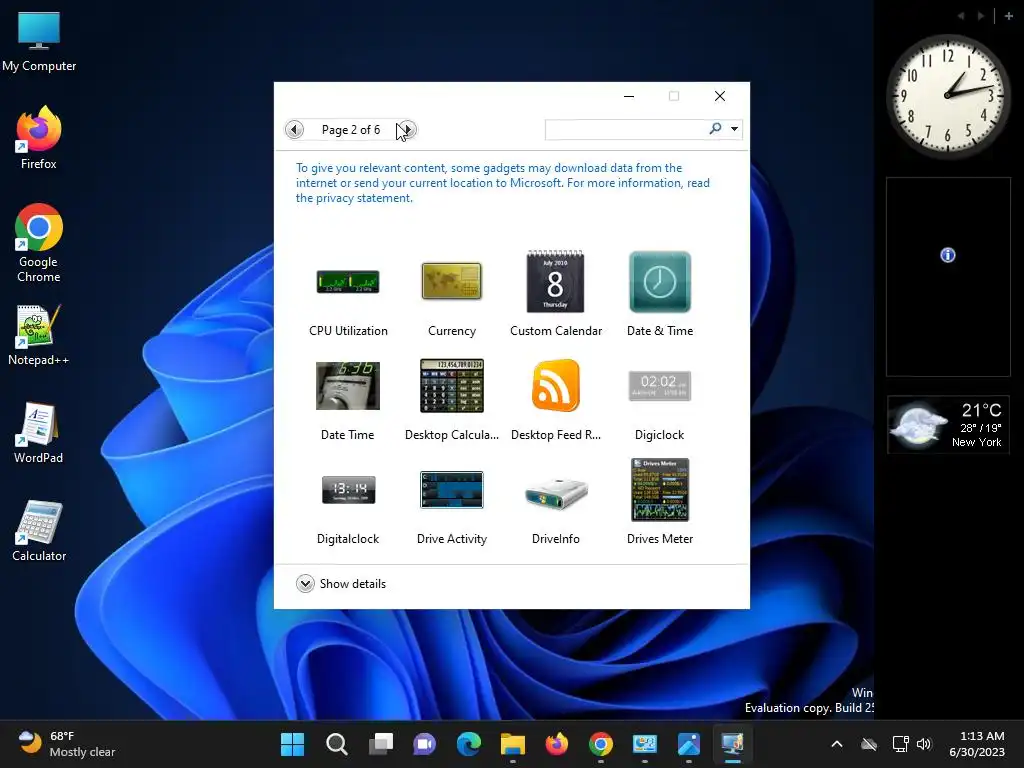This screenshot has height=768, width=1024.
Task: Show hidden system tray icons
Action: (837, 744)
